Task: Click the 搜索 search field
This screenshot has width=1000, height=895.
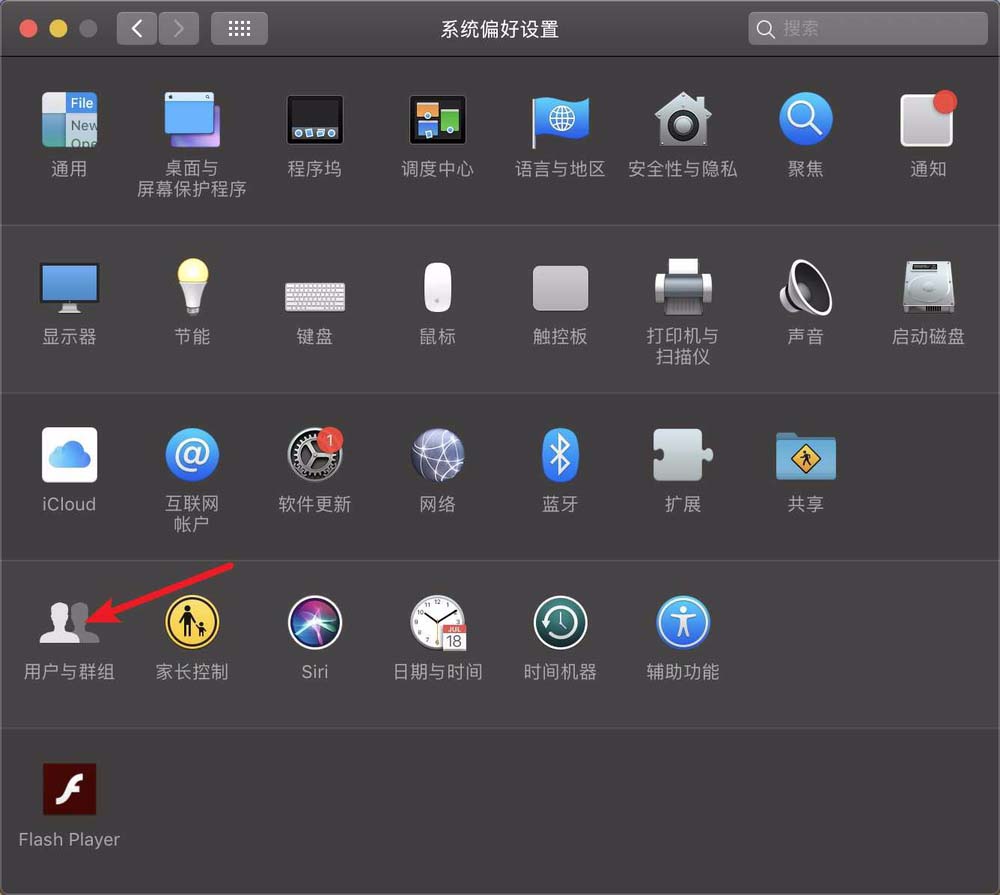Action: pyautogui.click(x=866, y=28)
